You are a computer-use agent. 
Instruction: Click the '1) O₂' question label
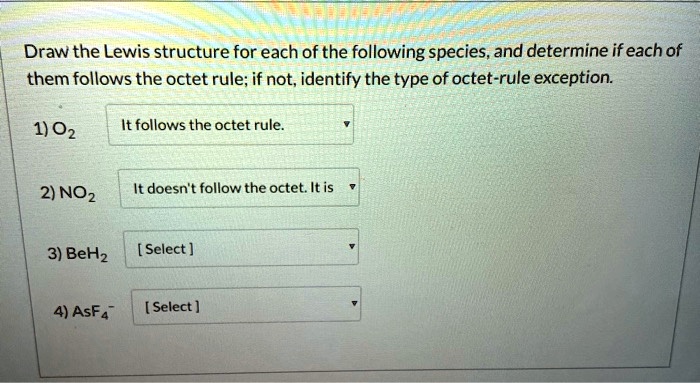click(x=55, y=130)
